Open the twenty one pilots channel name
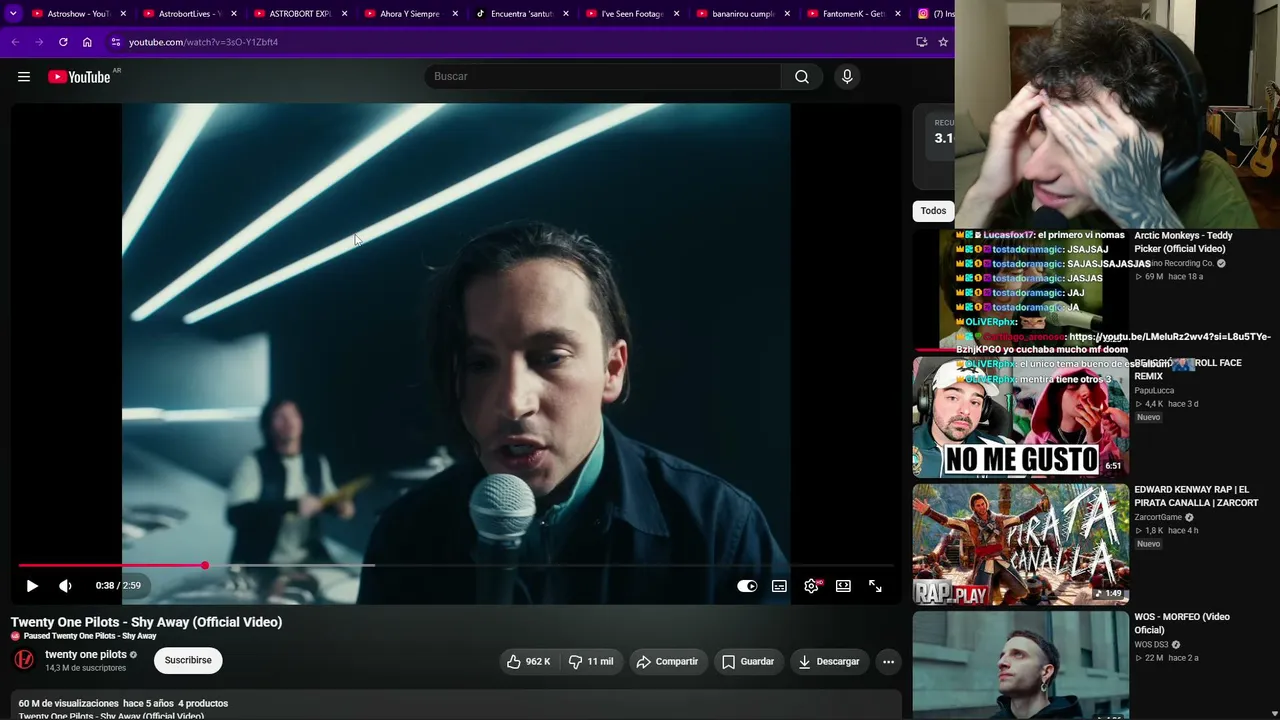This screenshot has height=720, width=1280. coord(86,654)
